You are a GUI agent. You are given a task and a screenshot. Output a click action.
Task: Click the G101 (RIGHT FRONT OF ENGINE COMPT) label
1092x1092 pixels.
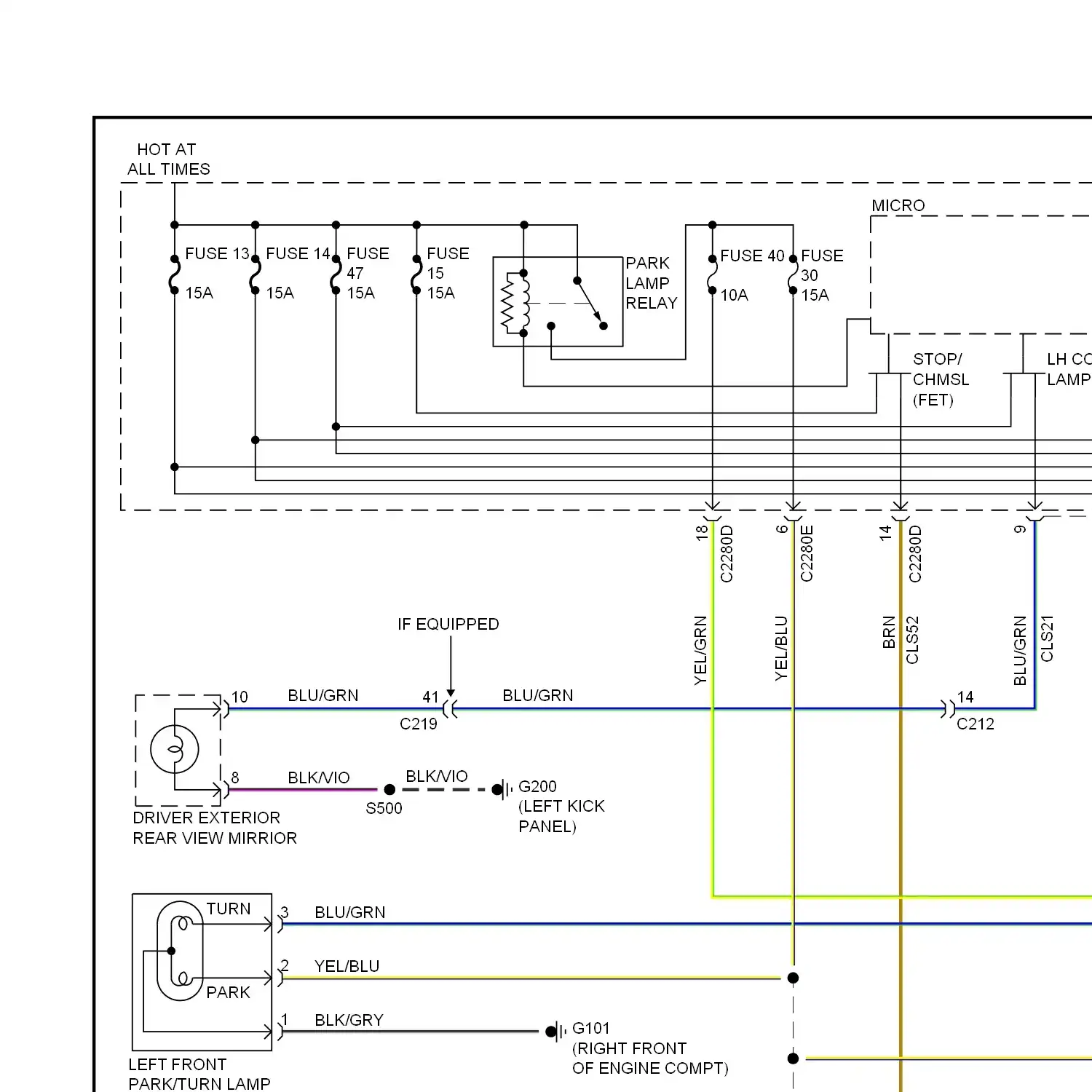650,1048
